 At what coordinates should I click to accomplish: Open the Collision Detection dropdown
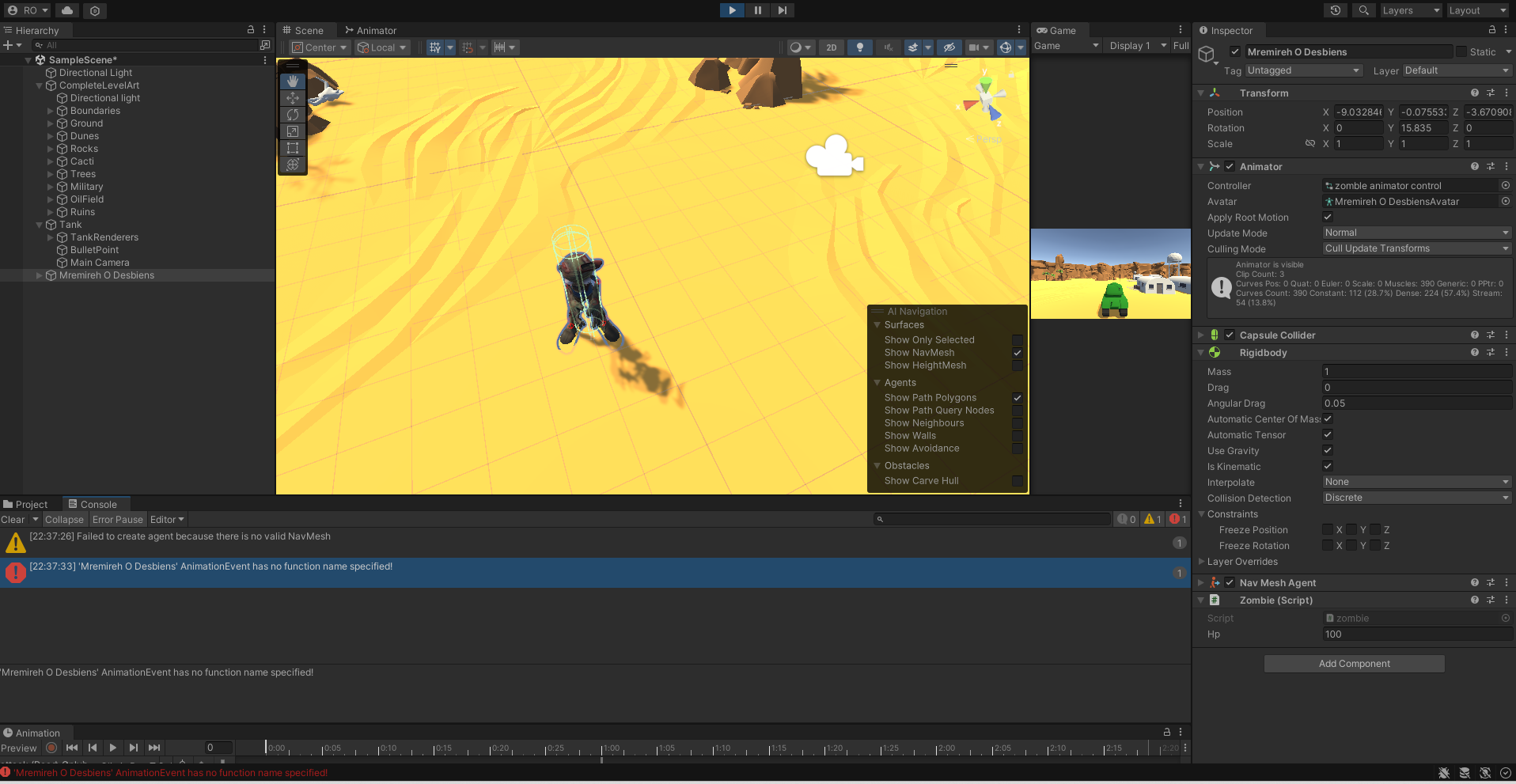(1416, 498)
